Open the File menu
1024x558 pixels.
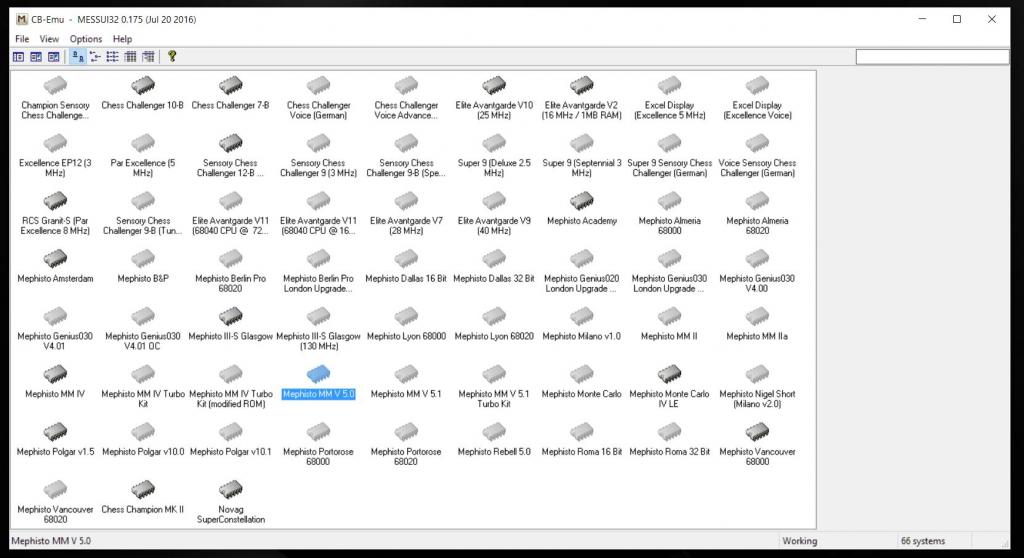click(x=22, y=39)
